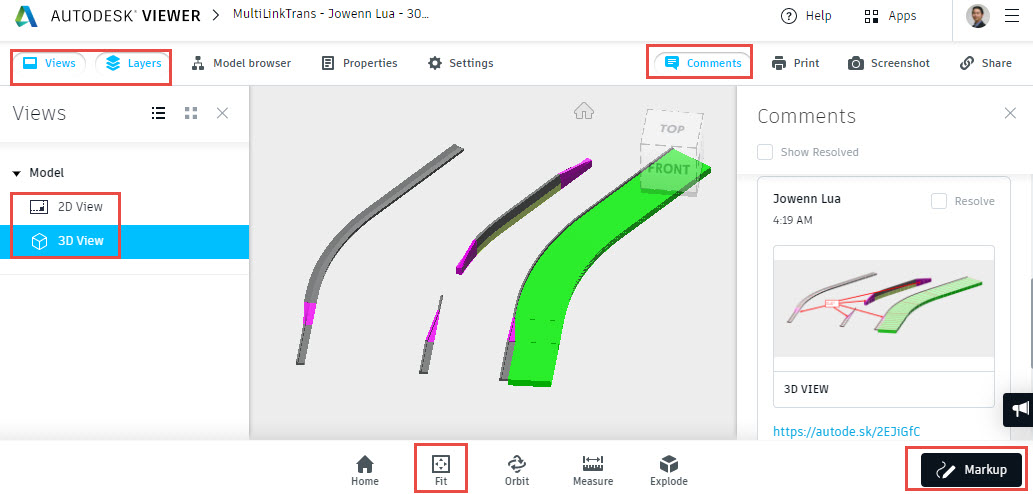This screenshot has height=494, width=1033.
Task: Open the Properties panel
Action: [359, 63]
